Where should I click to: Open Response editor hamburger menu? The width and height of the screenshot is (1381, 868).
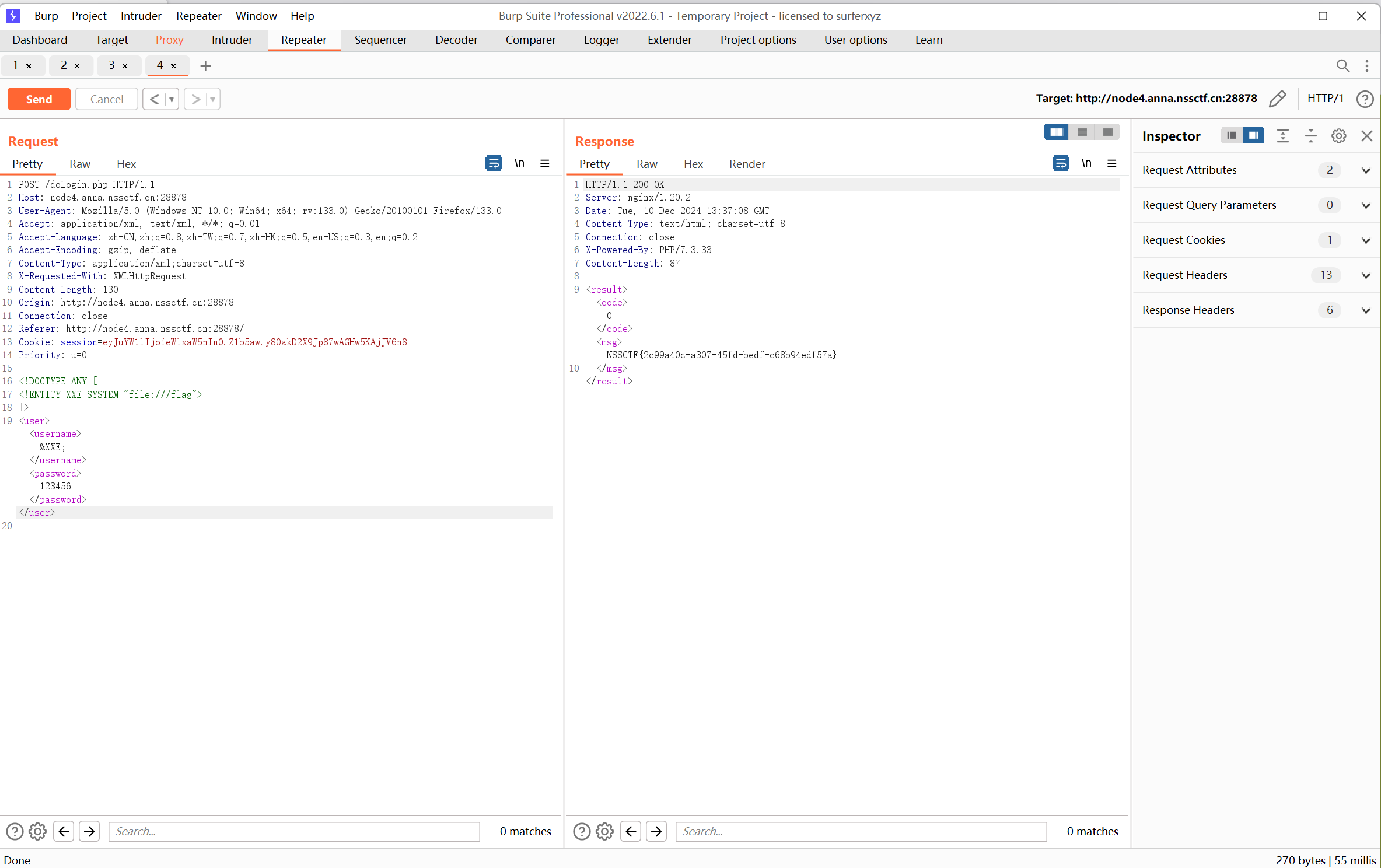tap(1112, 163)
